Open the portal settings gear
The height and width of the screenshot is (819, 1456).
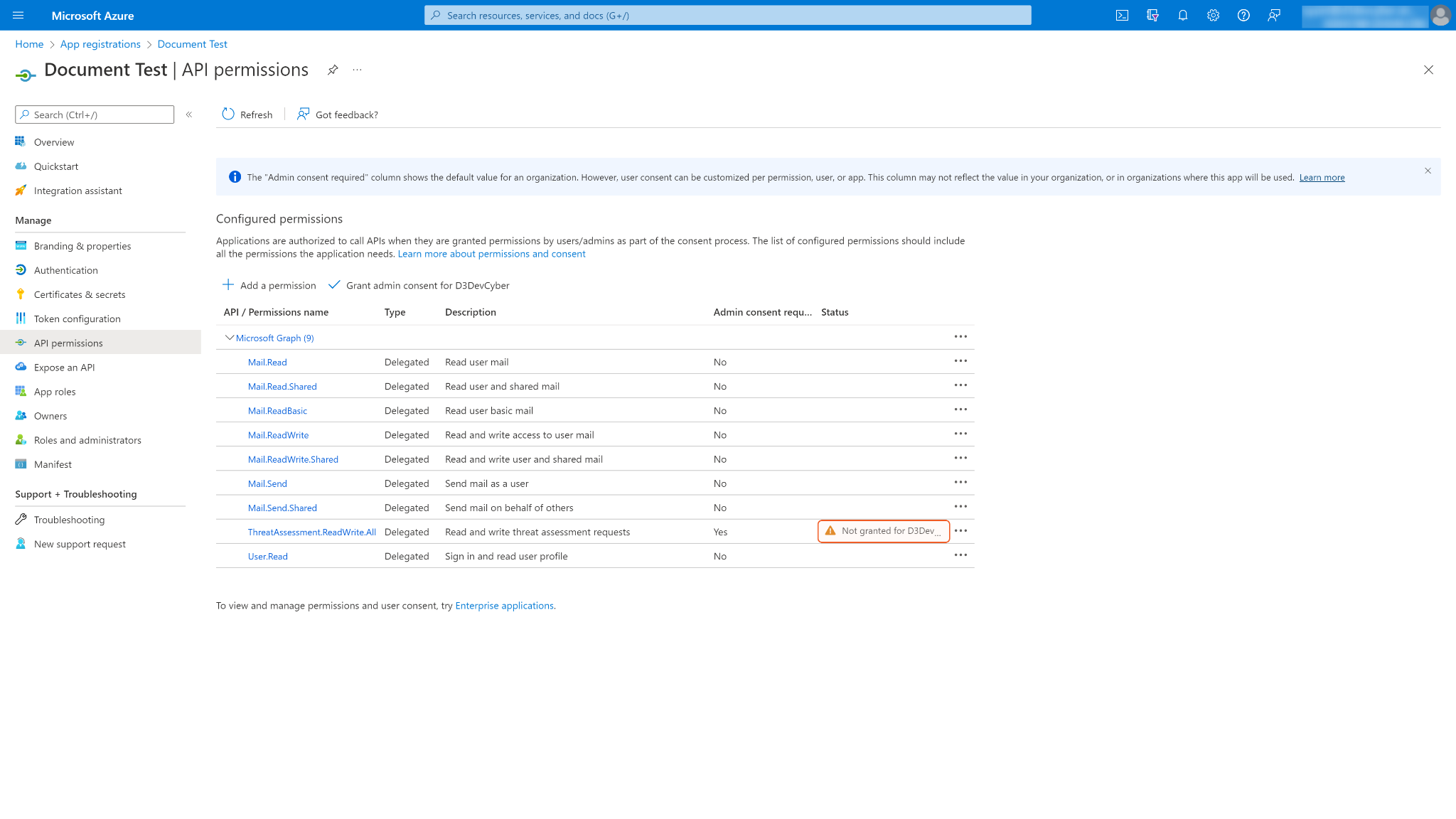[x=1213, y=16]
